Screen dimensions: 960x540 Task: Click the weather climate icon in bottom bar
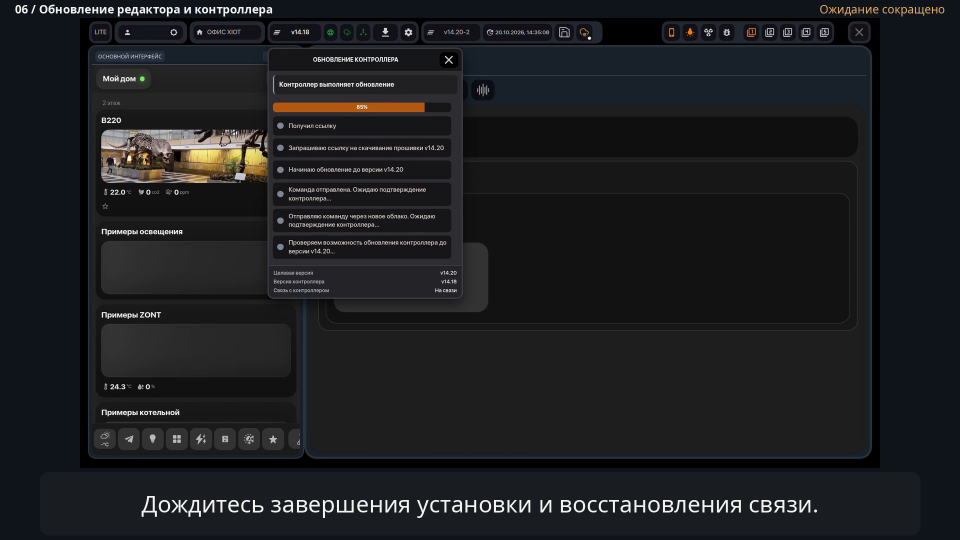coord(105,439)
